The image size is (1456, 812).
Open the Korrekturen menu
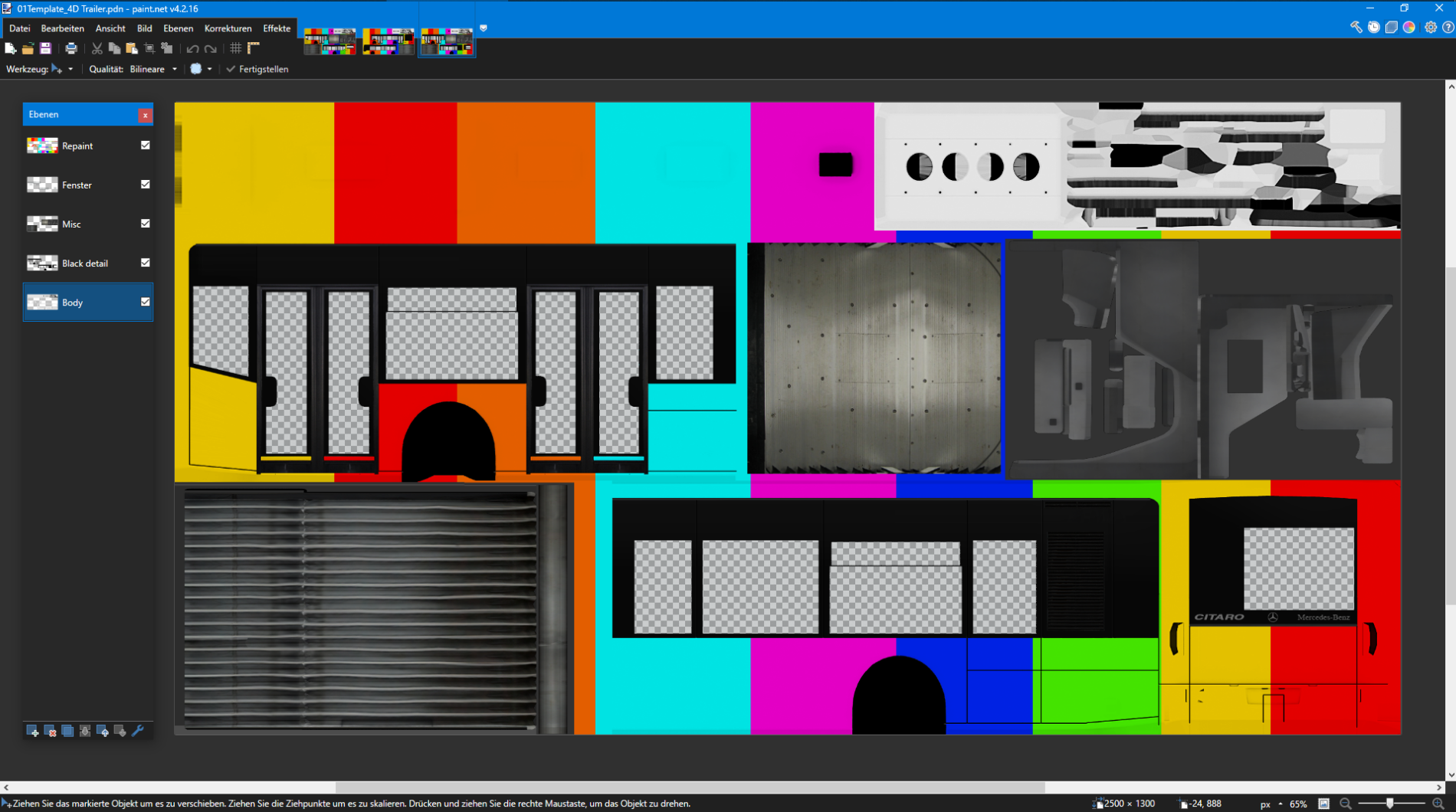pos(228,28)
